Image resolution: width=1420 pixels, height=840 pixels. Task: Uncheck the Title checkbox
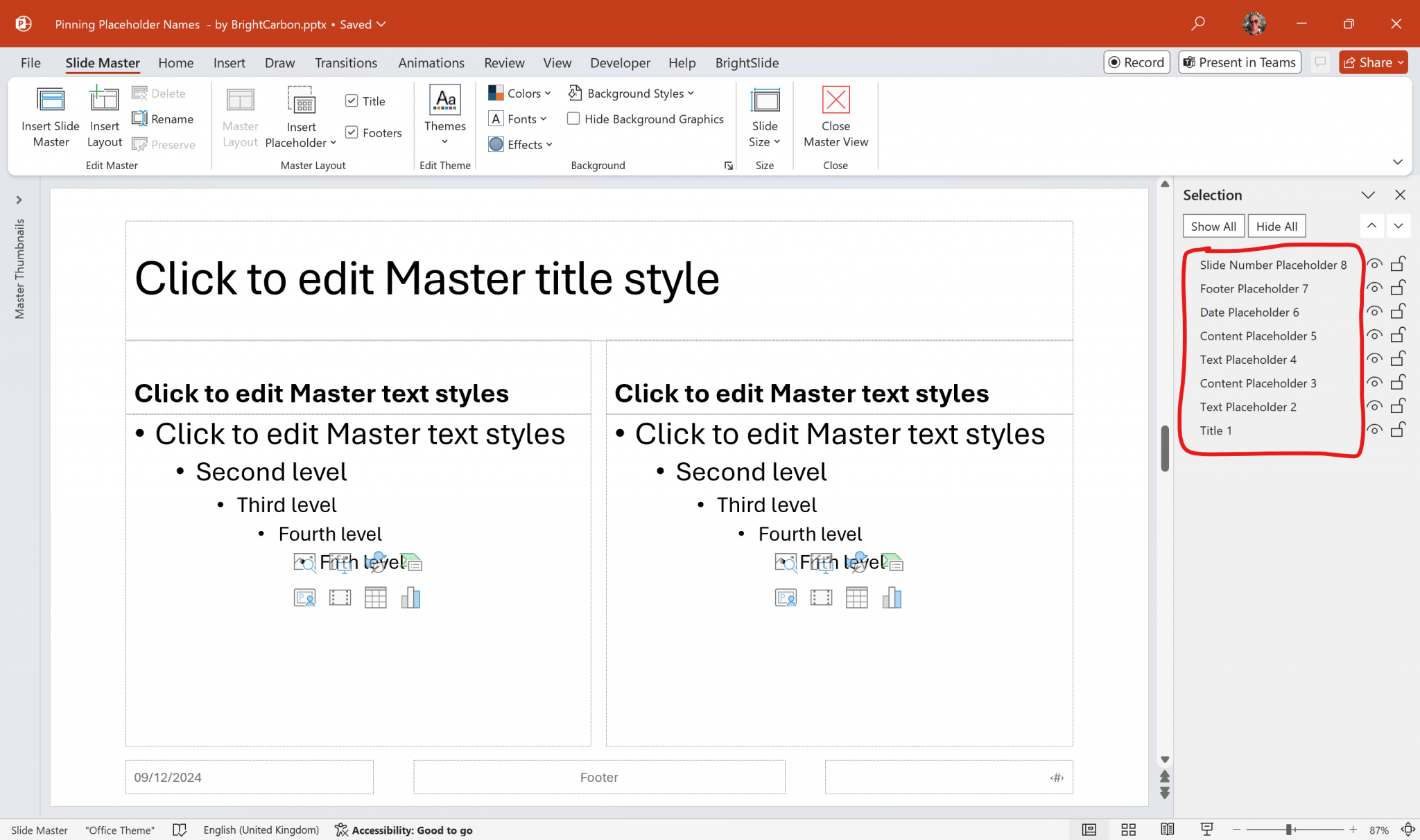point(352,100)
